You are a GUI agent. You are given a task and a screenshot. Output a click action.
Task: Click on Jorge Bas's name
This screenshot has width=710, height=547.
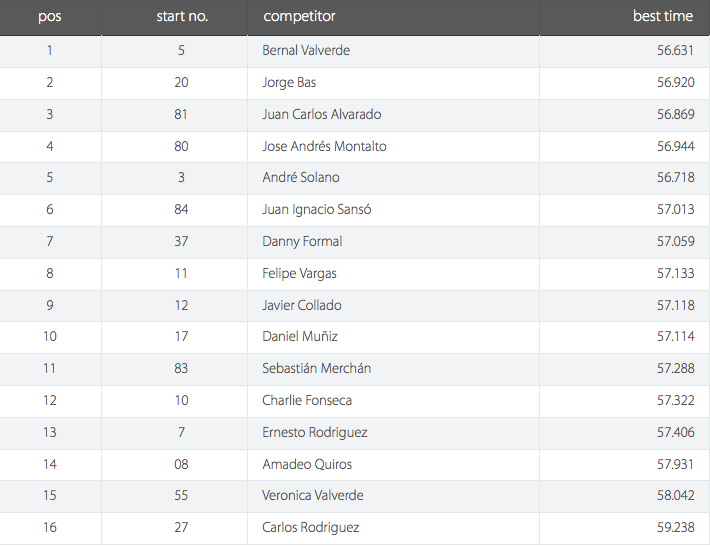(x=289, y=83)
